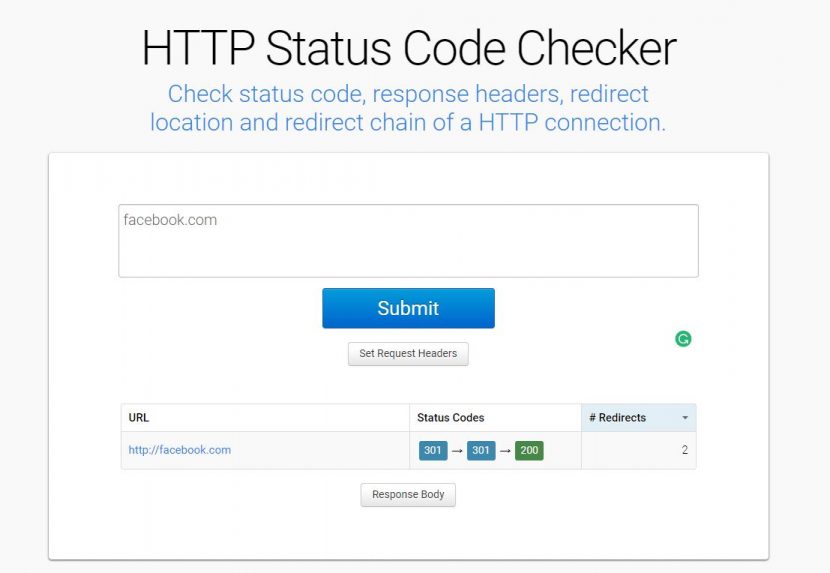This screenshot has height=573, width=830.
Task: Click the blue subtitle description text
Action: 408,108
